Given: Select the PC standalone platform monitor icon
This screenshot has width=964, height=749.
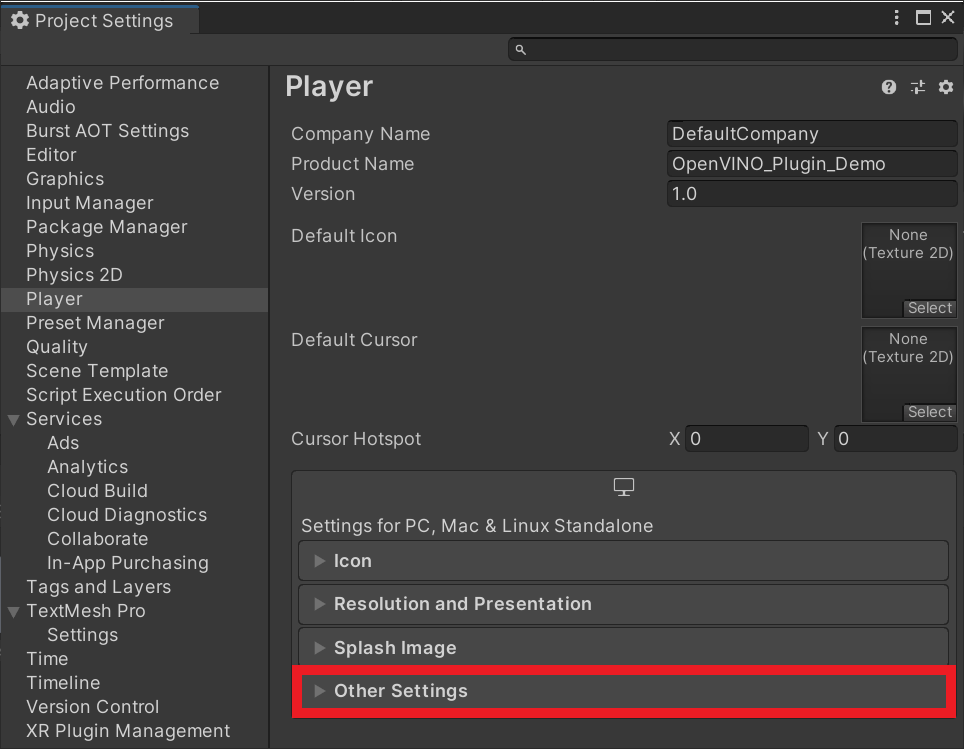Looking at the screenshot, I should point(624,487).
